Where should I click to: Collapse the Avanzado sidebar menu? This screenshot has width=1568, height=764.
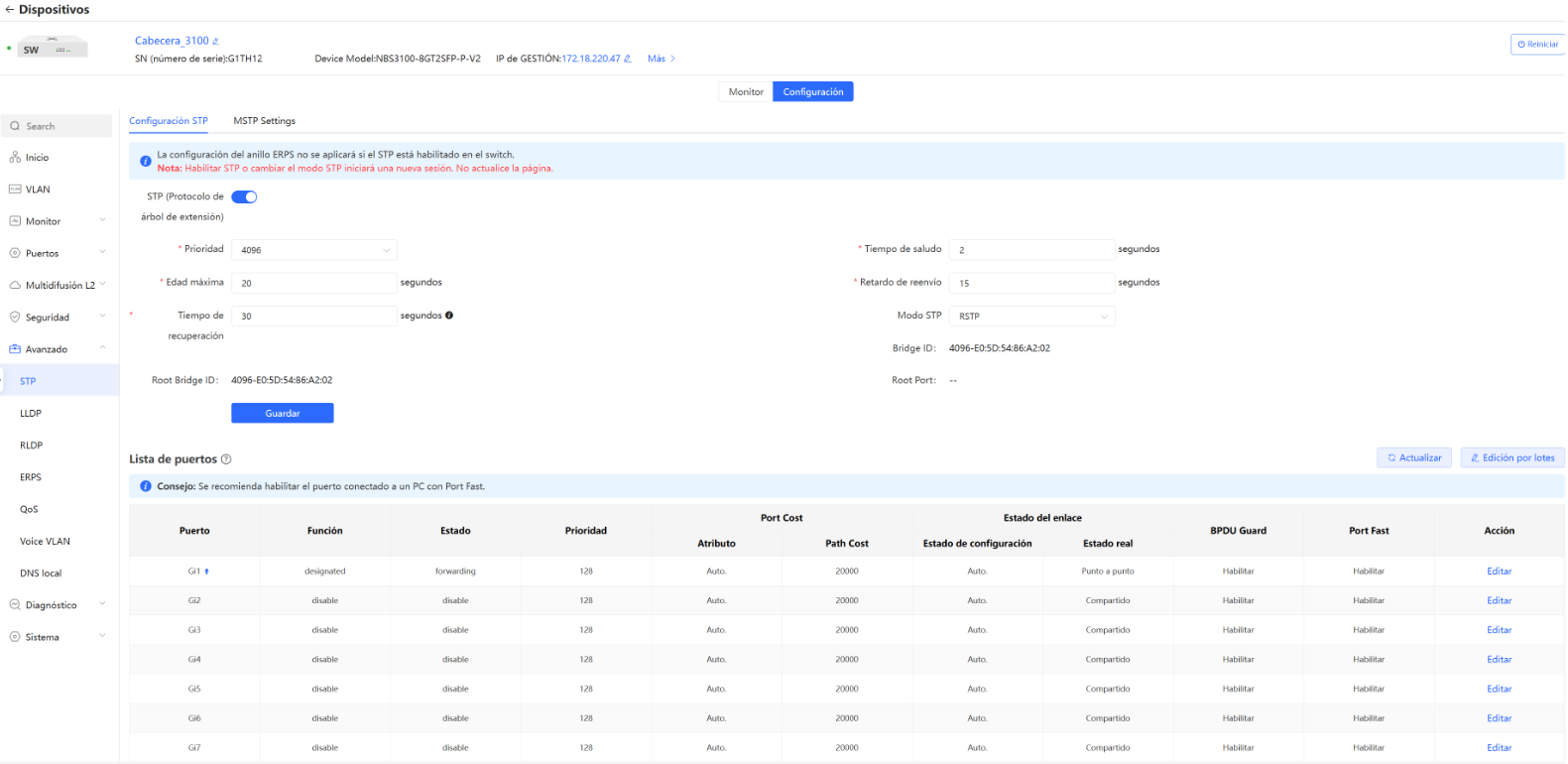click(102, 348)
